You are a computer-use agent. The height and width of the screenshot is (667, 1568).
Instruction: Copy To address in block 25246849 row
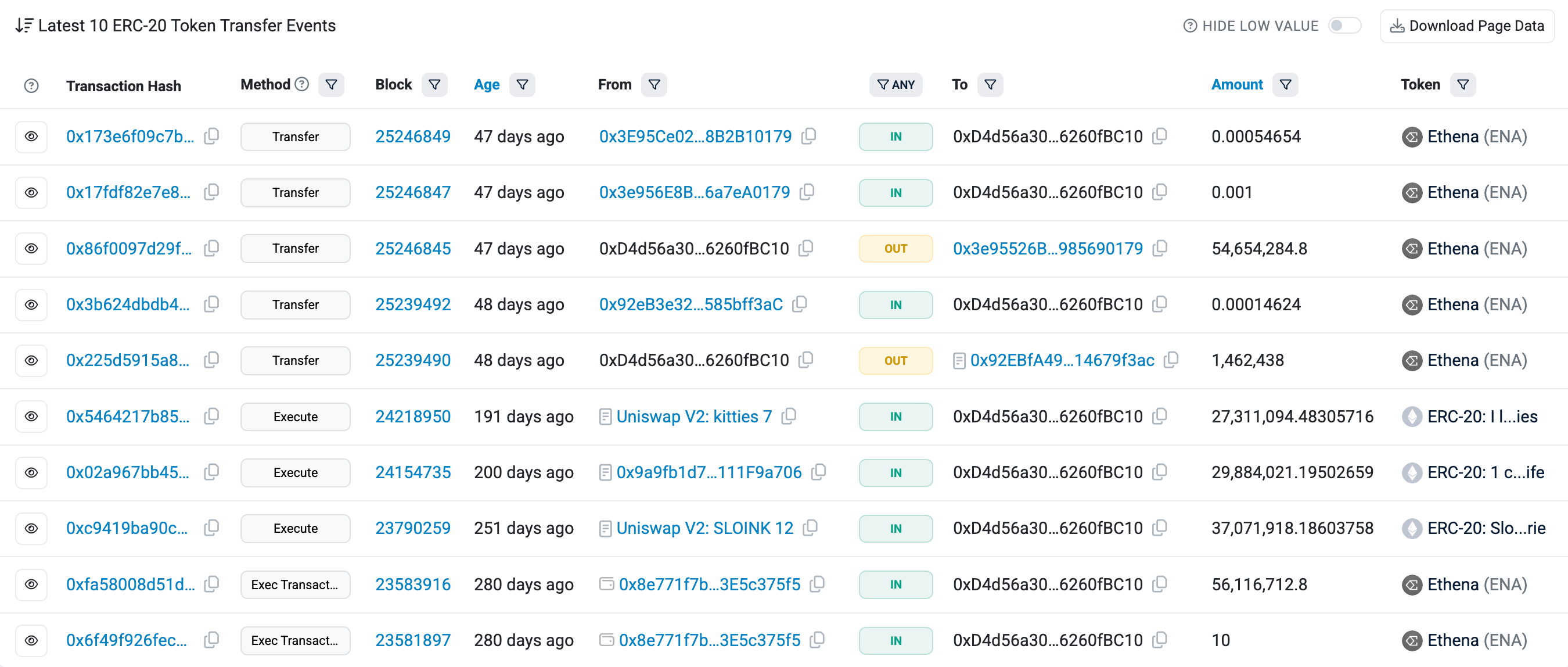[x=1160, y=136]
